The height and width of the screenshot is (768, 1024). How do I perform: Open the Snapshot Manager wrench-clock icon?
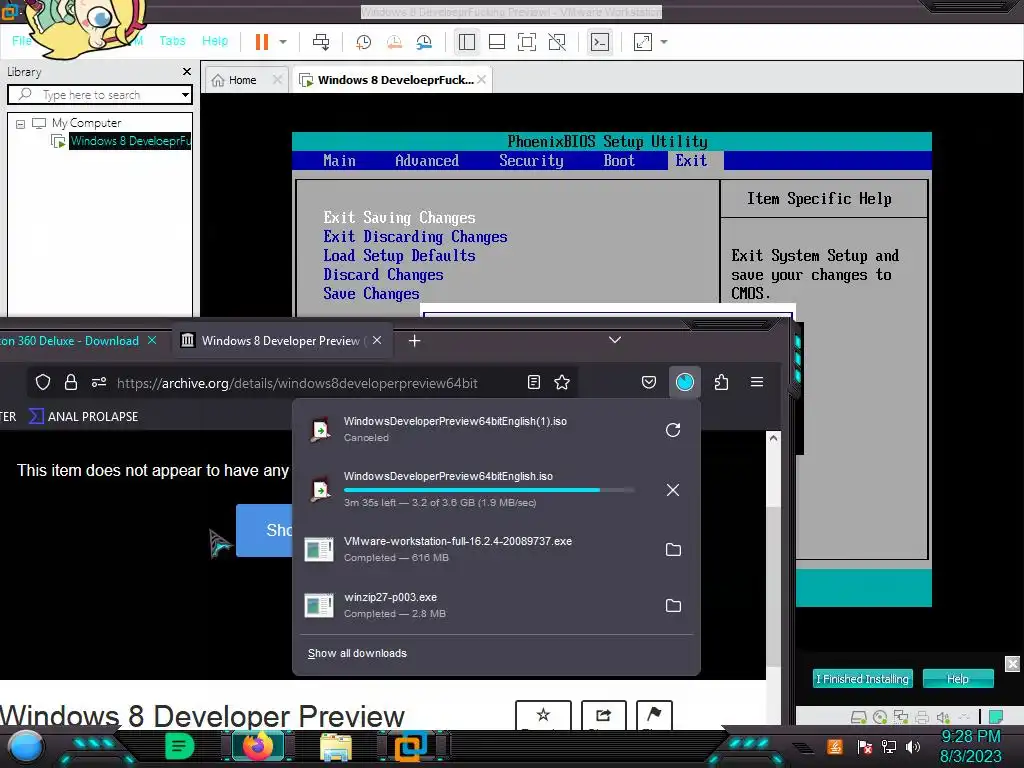[x=424, y=42]
